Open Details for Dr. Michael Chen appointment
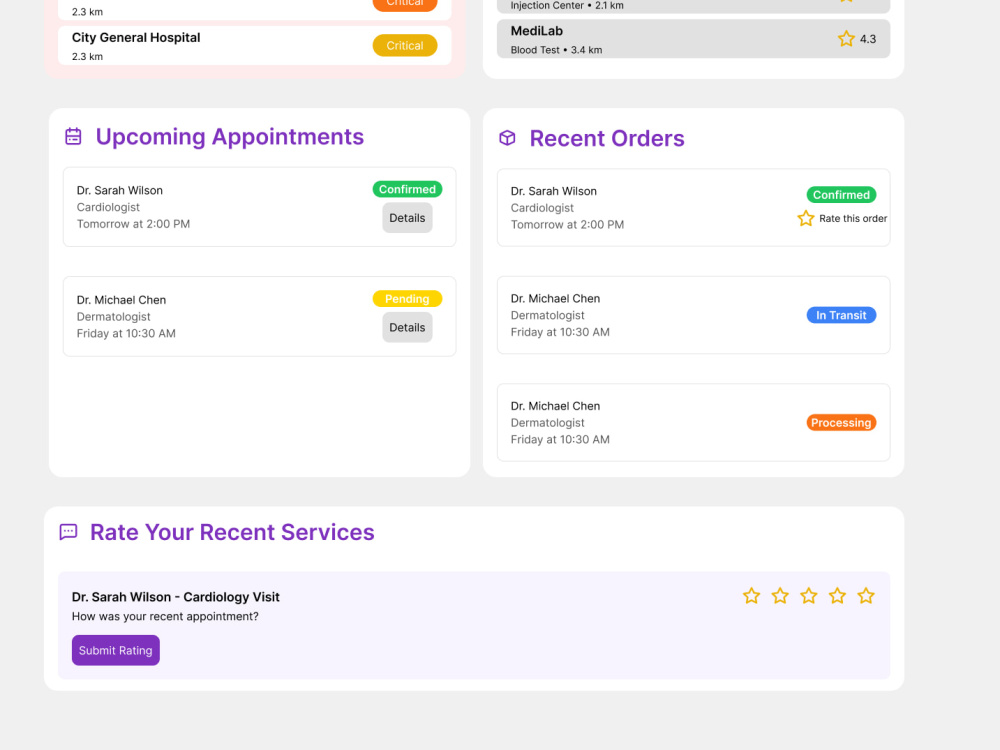 407,328
